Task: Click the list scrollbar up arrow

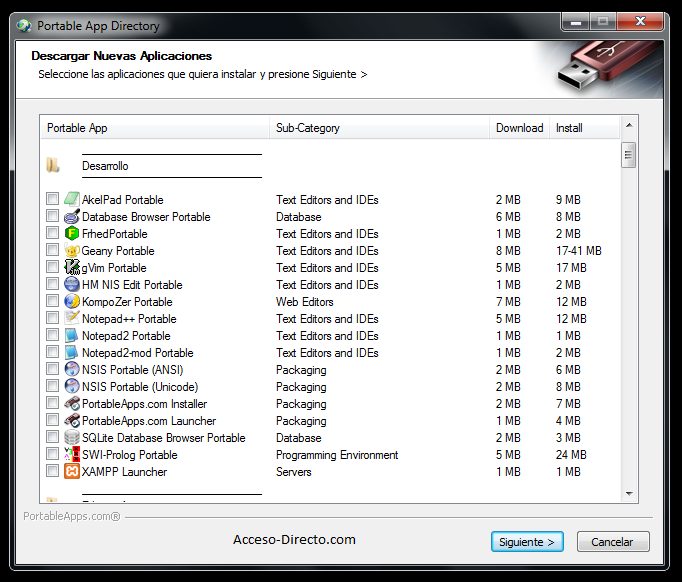Action: pyautogui.click(x=629, y=125)
